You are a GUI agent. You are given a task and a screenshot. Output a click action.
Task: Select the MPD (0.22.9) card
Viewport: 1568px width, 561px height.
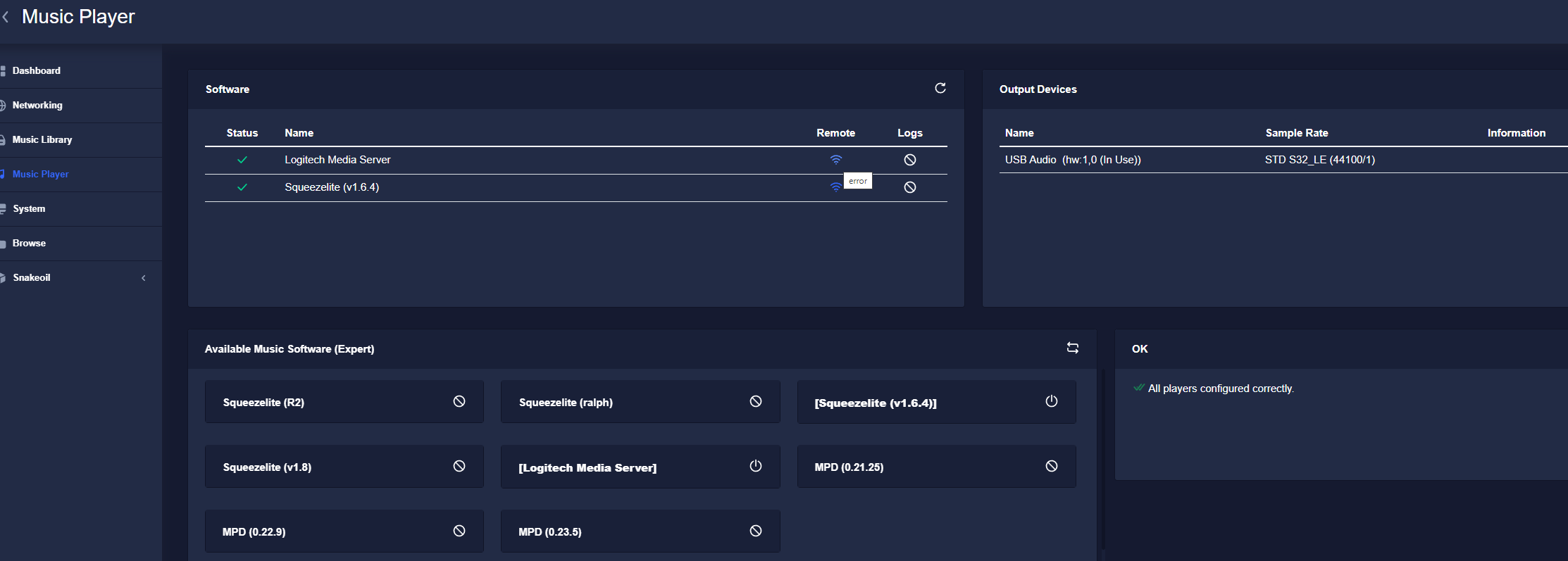point(344,531)
